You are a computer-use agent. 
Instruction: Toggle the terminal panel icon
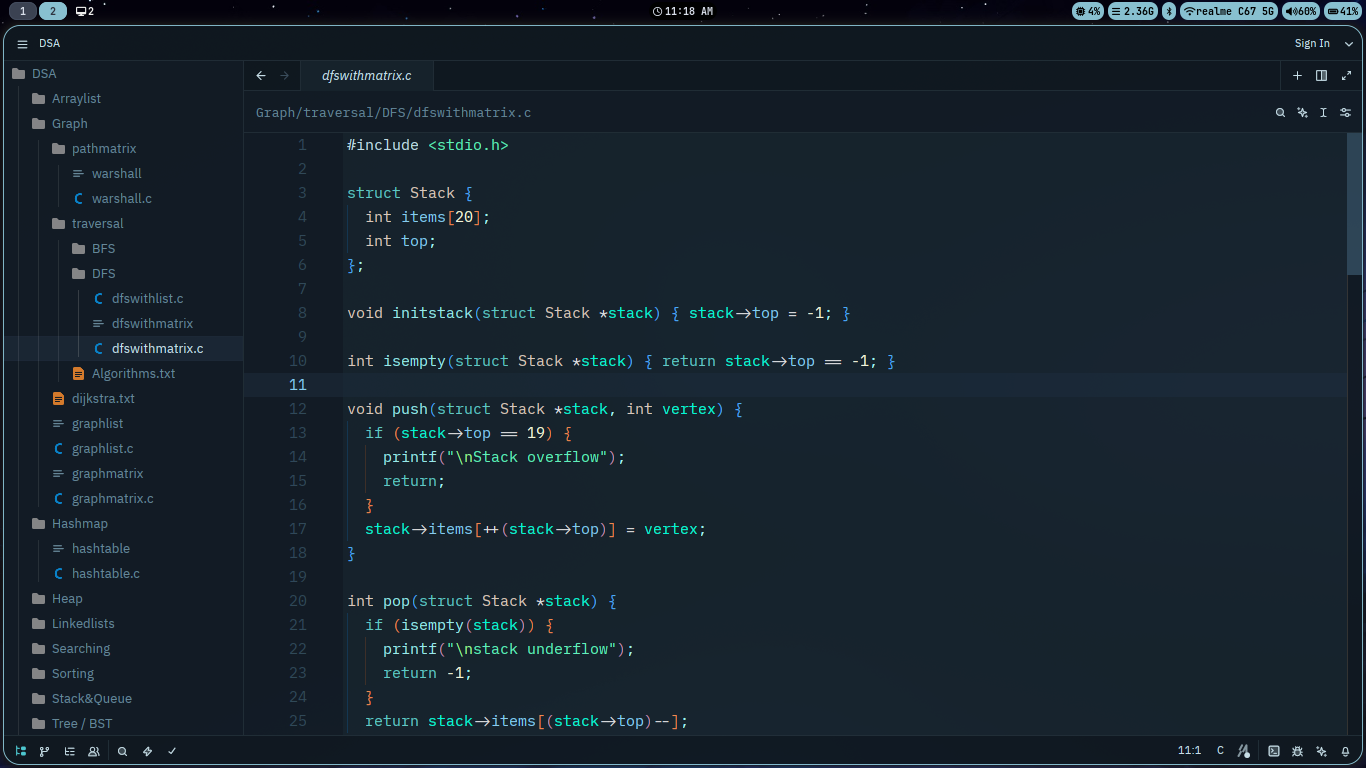pos(1274,751)
